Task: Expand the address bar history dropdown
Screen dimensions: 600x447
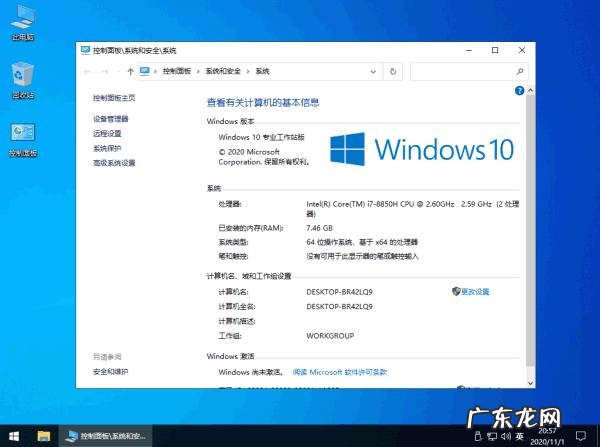Action: (x=373, y=72)
